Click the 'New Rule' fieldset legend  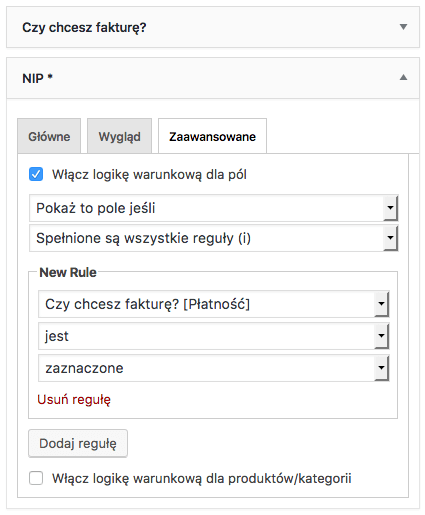(x=68, y=272)
